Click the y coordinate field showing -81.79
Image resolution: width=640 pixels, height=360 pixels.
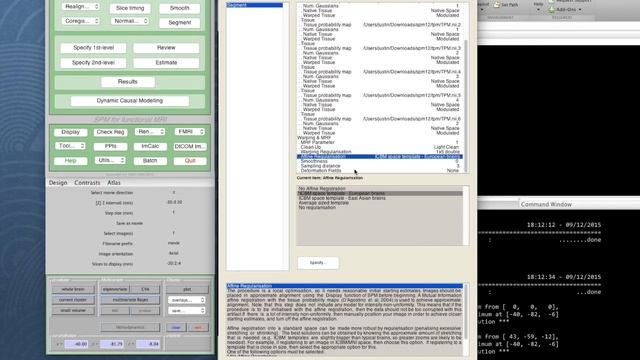tap(112, 344)
